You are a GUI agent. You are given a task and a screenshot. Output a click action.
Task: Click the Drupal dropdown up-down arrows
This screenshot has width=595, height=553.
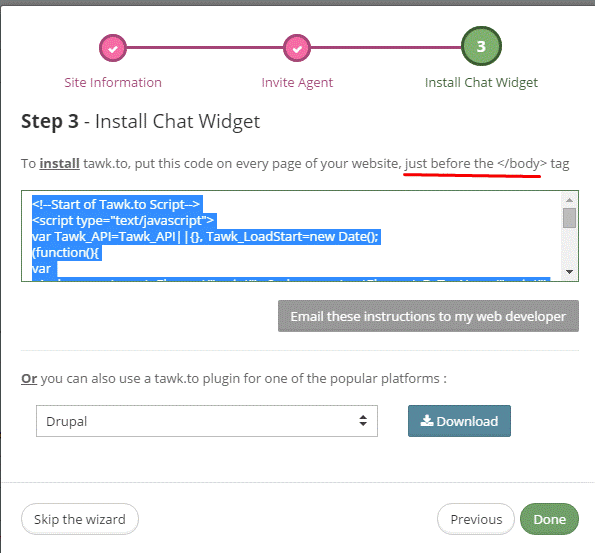tap(363, 421)
